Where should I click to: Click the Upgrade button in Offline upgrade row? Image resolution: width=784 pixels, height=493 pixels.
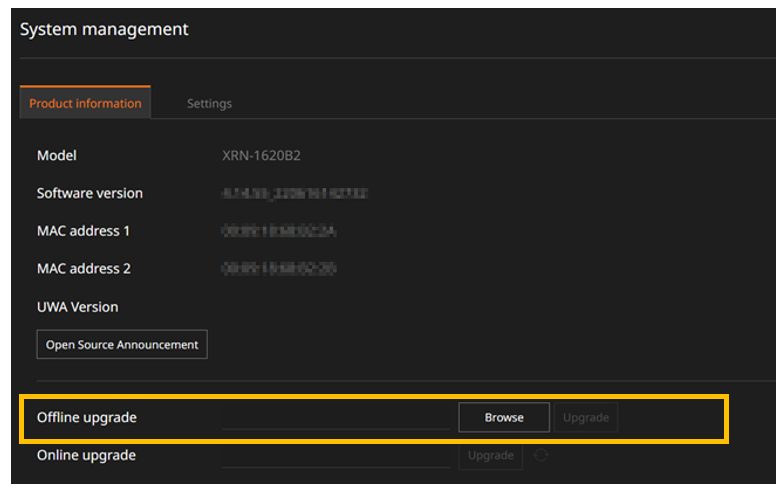click(586, 417)
